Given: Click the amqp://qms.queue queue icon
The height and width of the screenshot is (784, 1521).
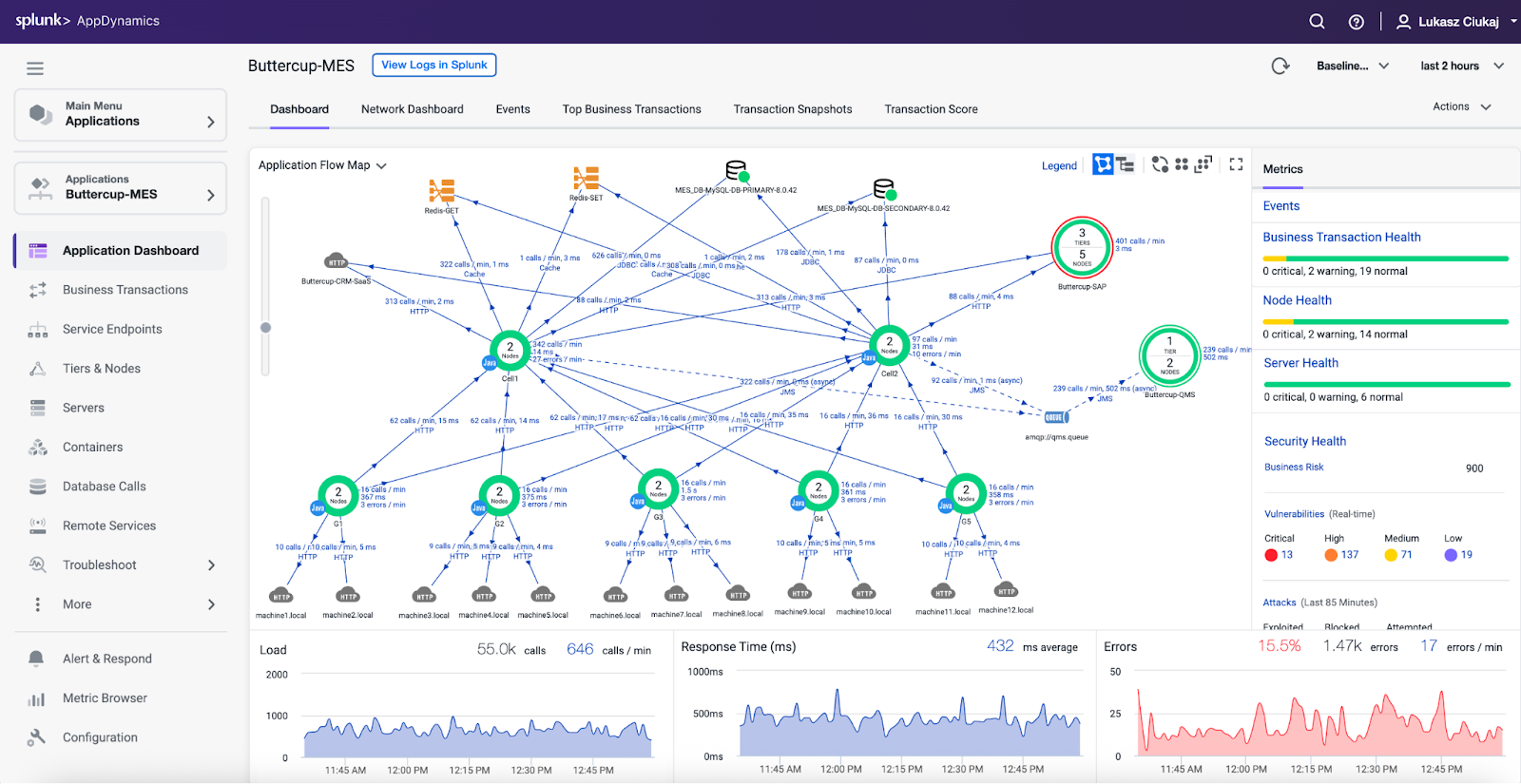Looking at the screenshot, I should click(1055, 417).
